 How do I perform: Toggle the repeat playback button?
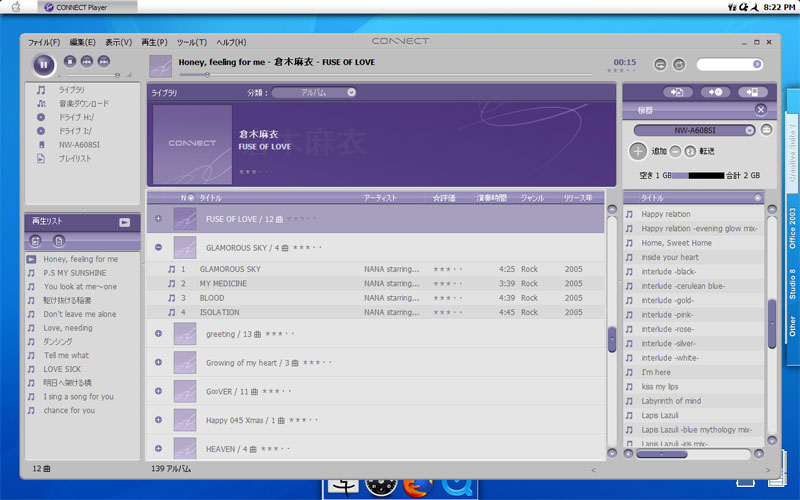(660, 65)
